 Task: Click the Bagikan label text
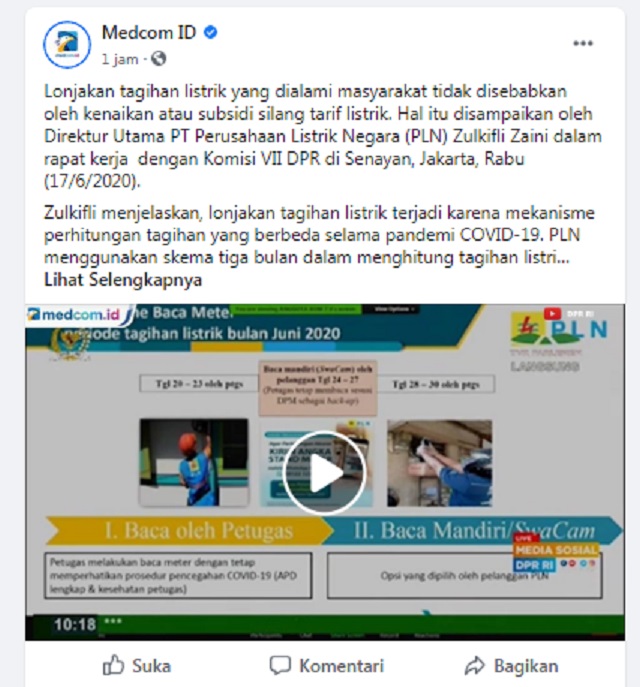[526, 666]
